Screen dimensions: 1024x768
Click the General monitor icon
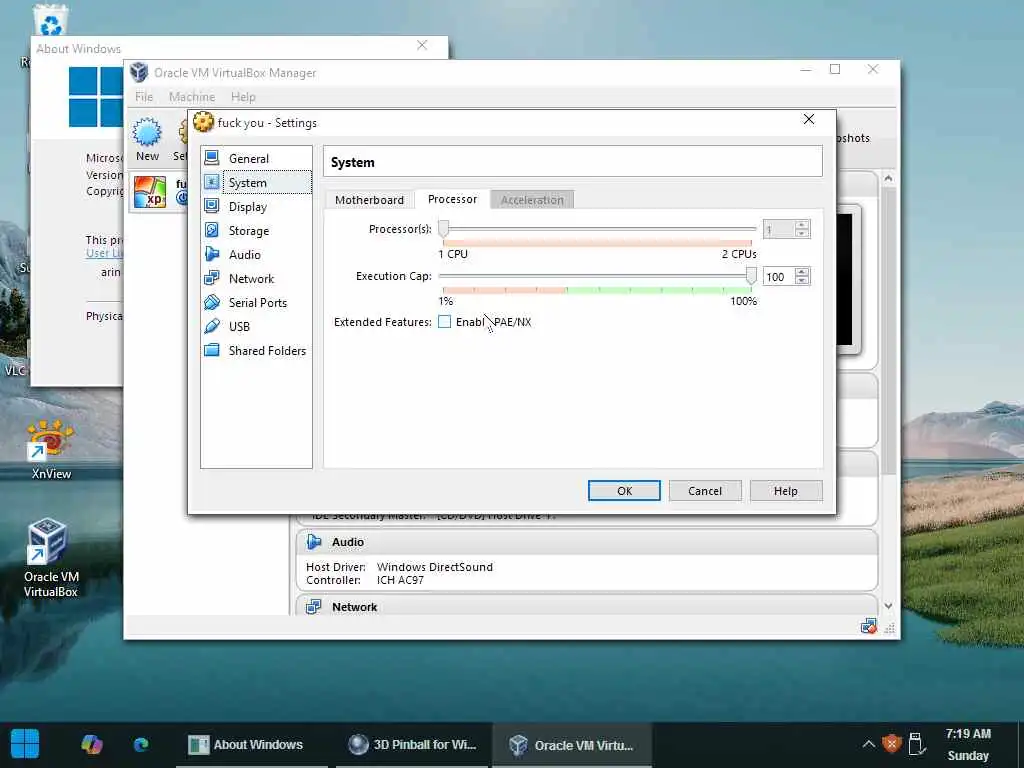(212, 158)
